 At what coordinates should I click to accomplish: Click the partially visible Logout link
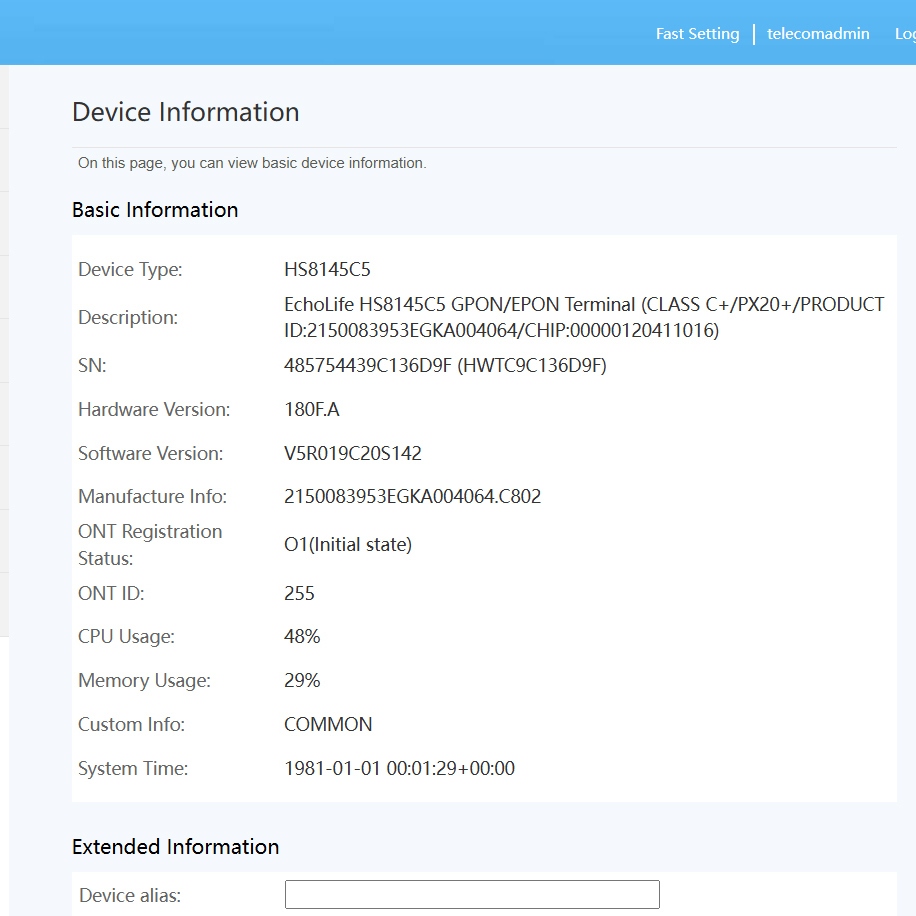point(904,34)
